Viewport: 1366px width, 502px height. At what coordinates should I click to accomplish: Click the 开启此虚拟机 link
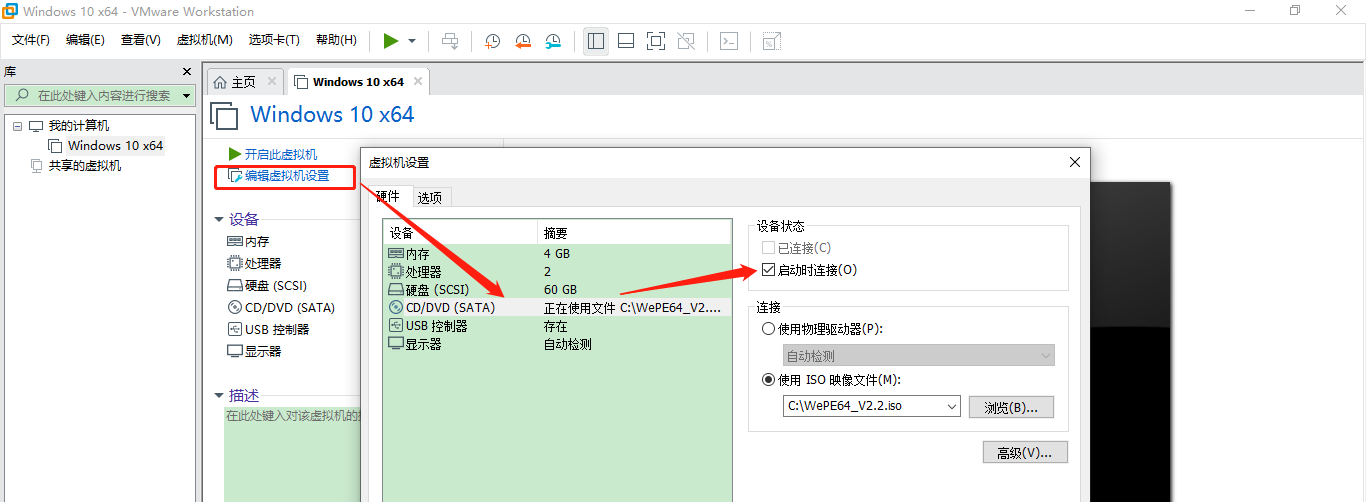coord(281,154)
